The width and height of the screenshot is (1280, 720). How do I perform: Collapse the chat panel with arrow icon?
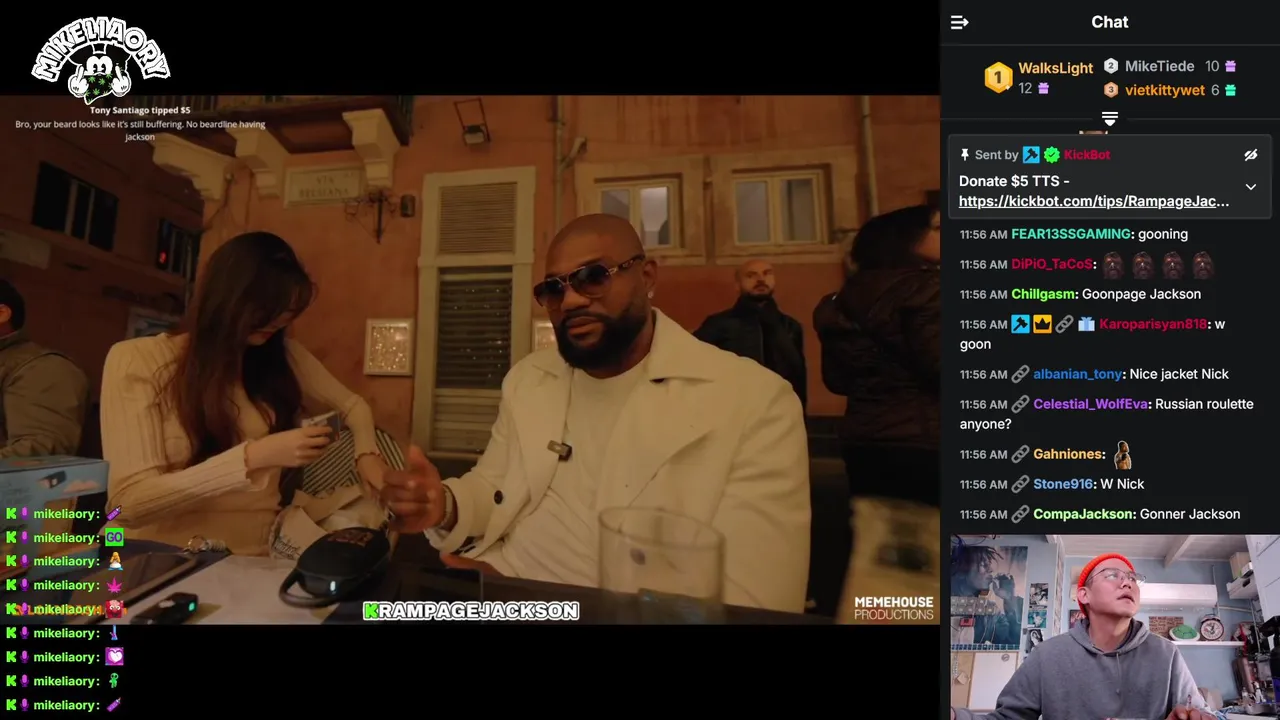click(959, 22)
